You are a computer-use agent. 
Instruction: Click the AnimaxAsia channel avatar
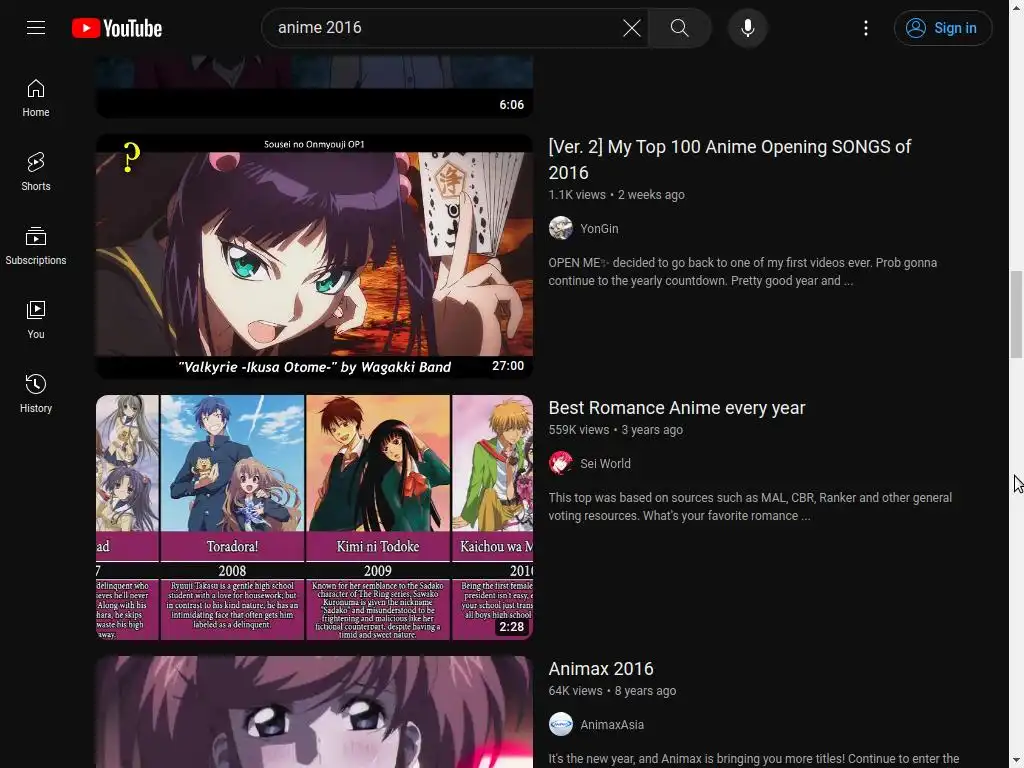pyautogui.click(x=560, y=725)
